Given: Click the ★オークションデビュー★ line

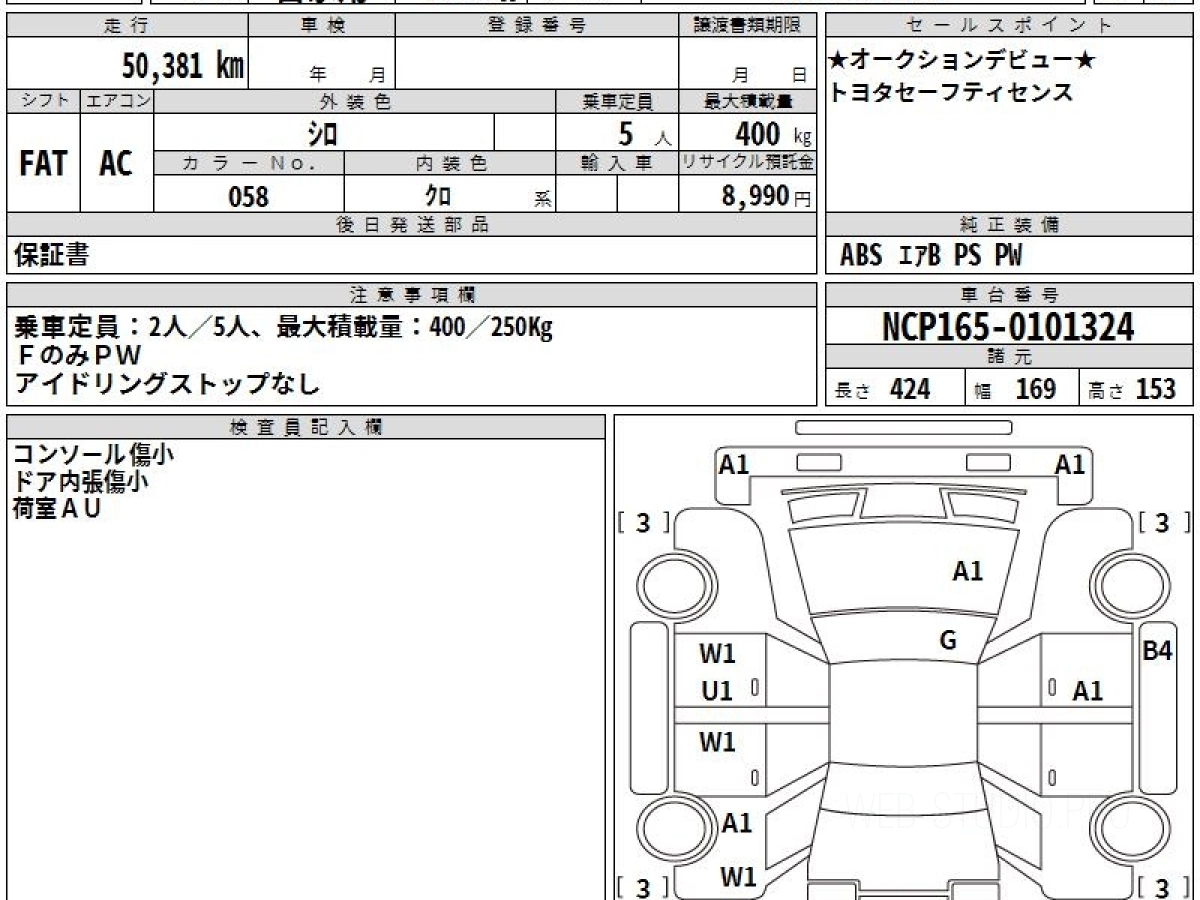Looking at the screenshot, I should (x=962, y=61).
